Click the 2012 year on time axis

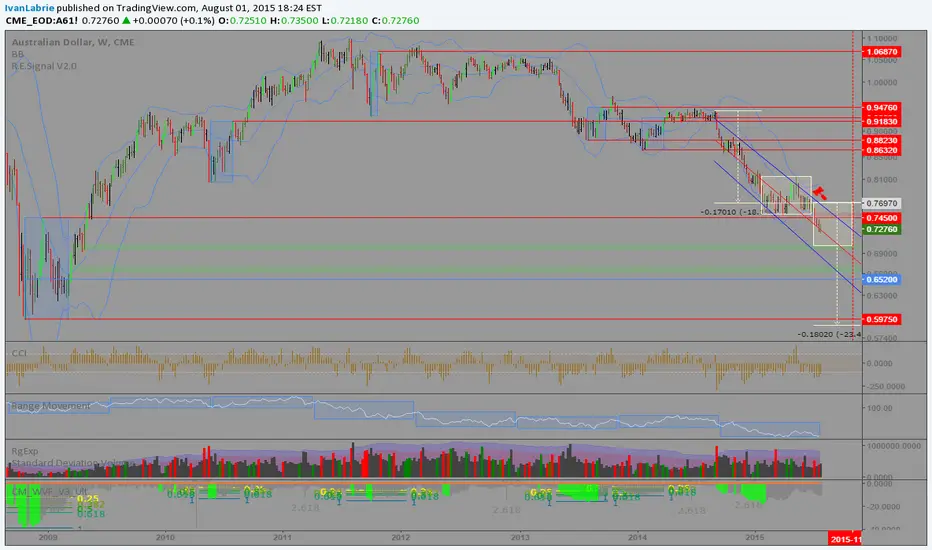tap(401, 538)
